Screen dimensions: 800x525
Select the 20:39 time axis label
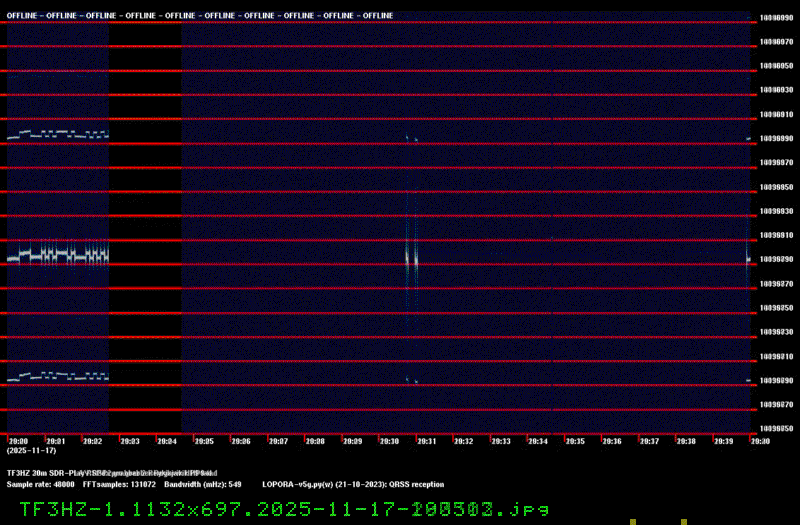point(724,441)
